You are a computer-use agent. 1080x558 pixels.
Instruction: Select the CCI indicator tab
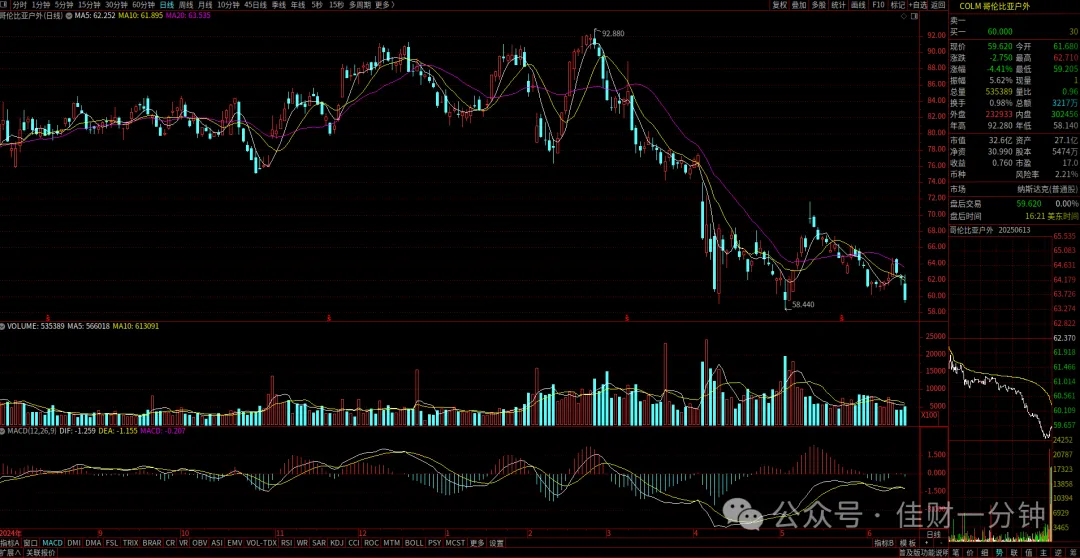pos(354,543)
